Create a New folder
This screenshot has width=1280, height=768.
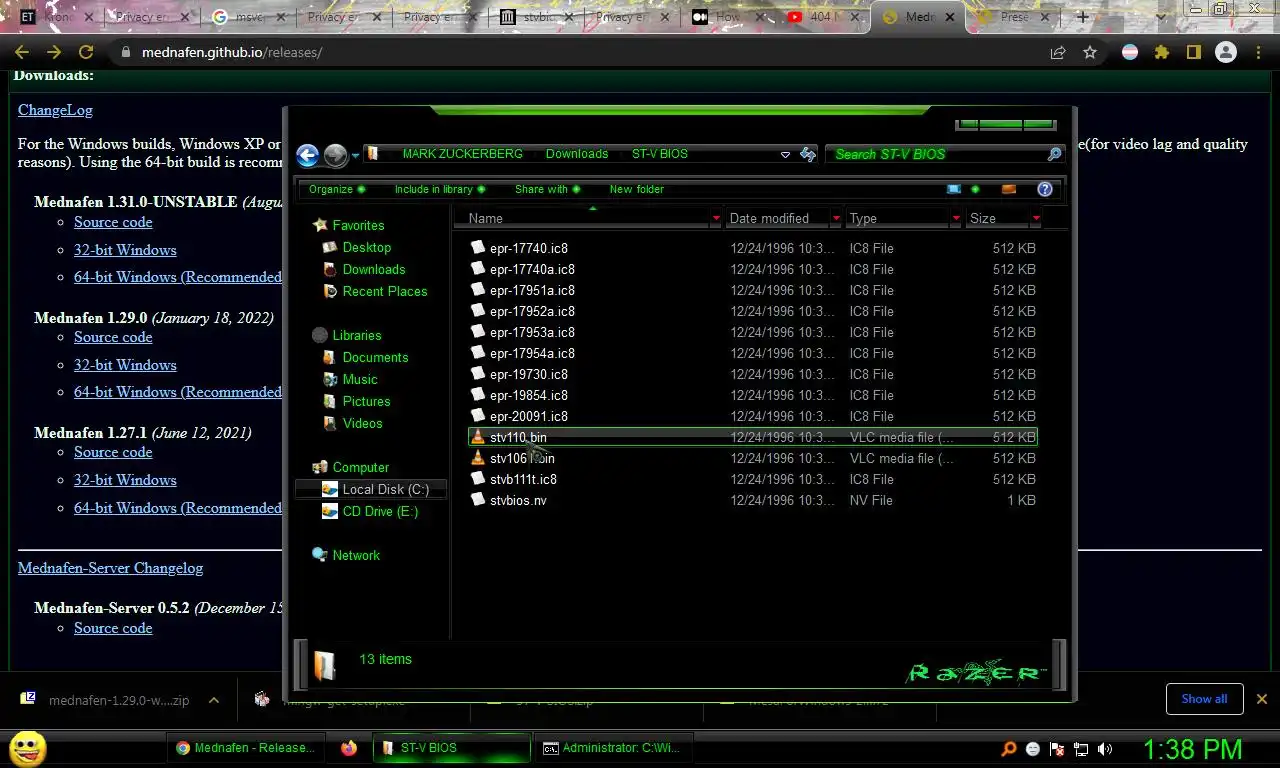637,189
